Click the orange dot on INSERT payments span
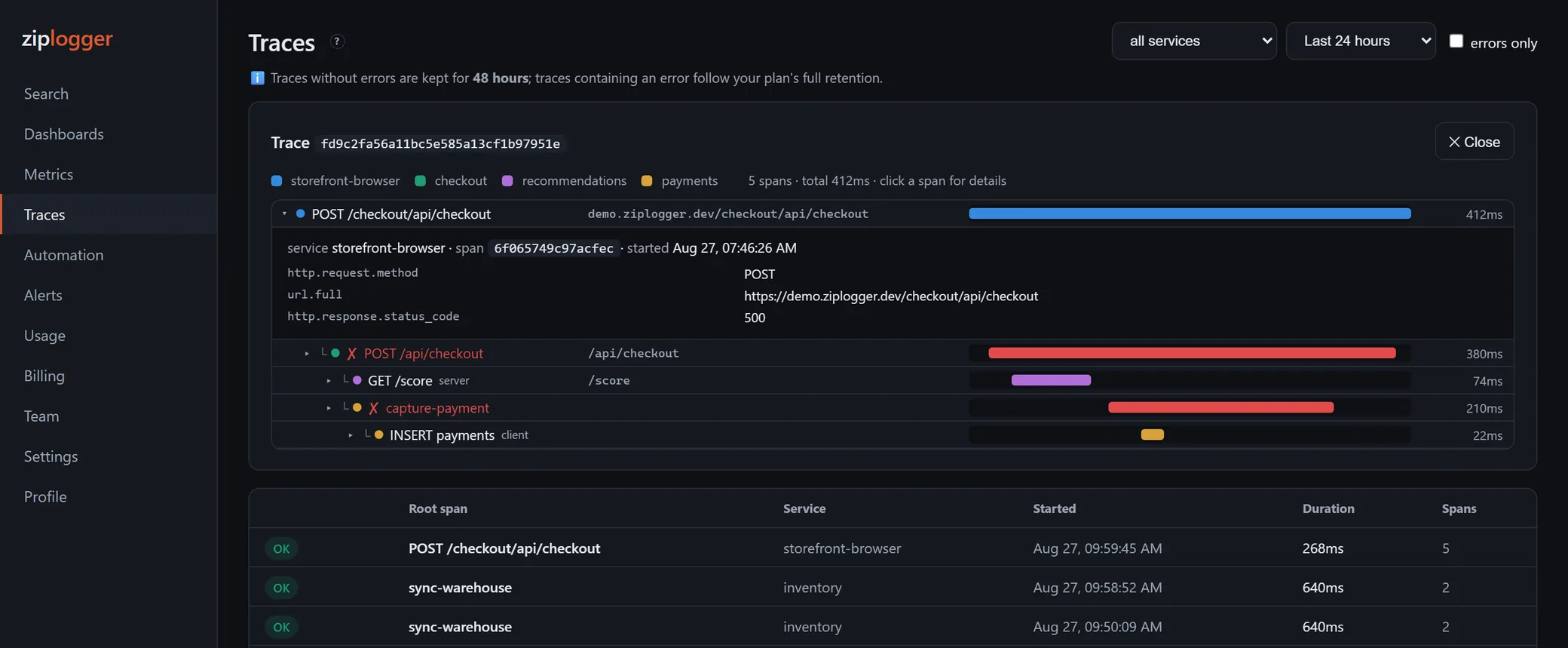The width and height of the screenshot is (1568, 648). 378,435
